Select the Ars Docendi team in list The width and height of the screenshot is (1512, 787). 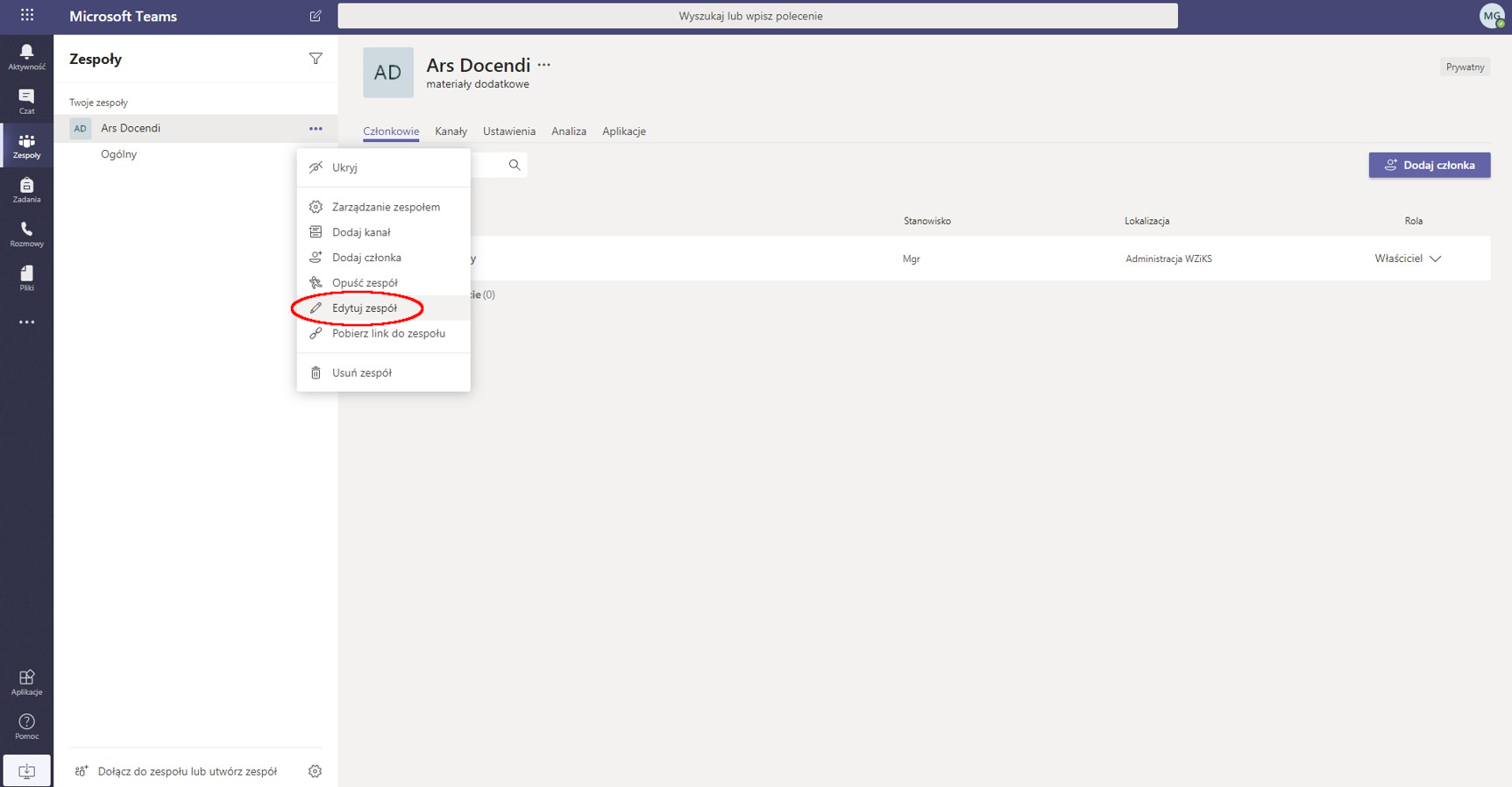196,129
